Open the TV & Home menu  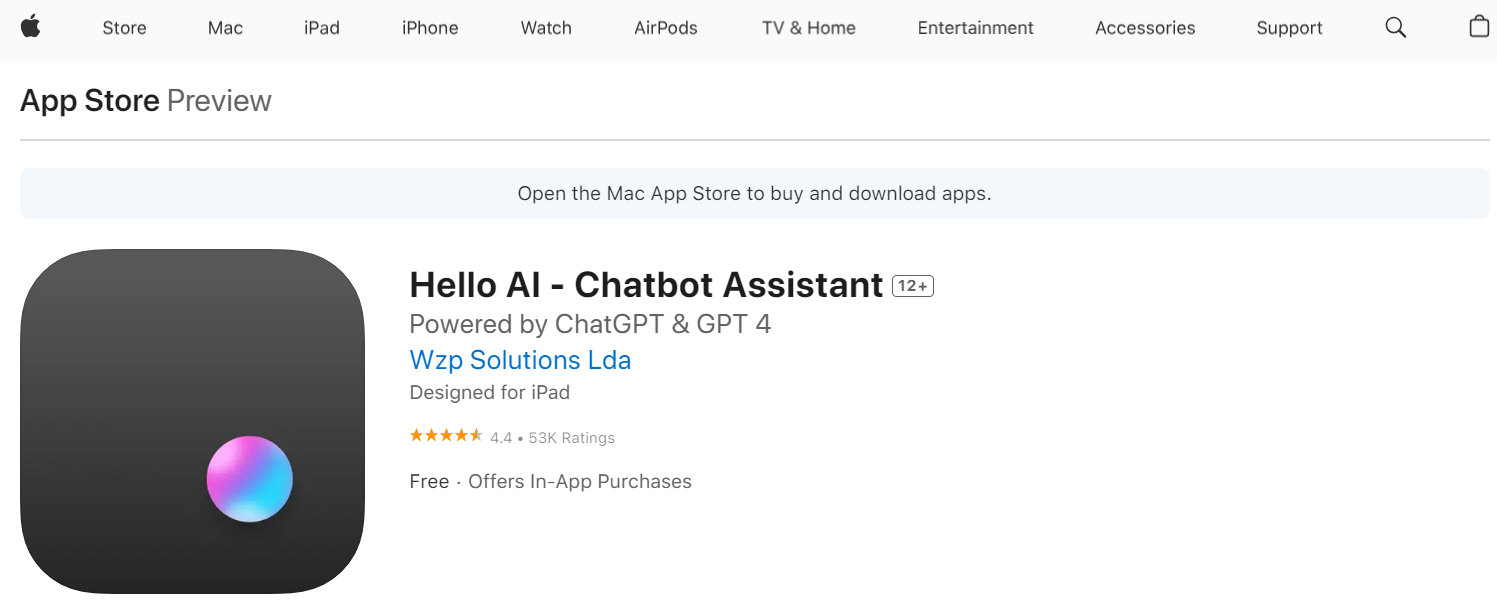click(808, 28)
